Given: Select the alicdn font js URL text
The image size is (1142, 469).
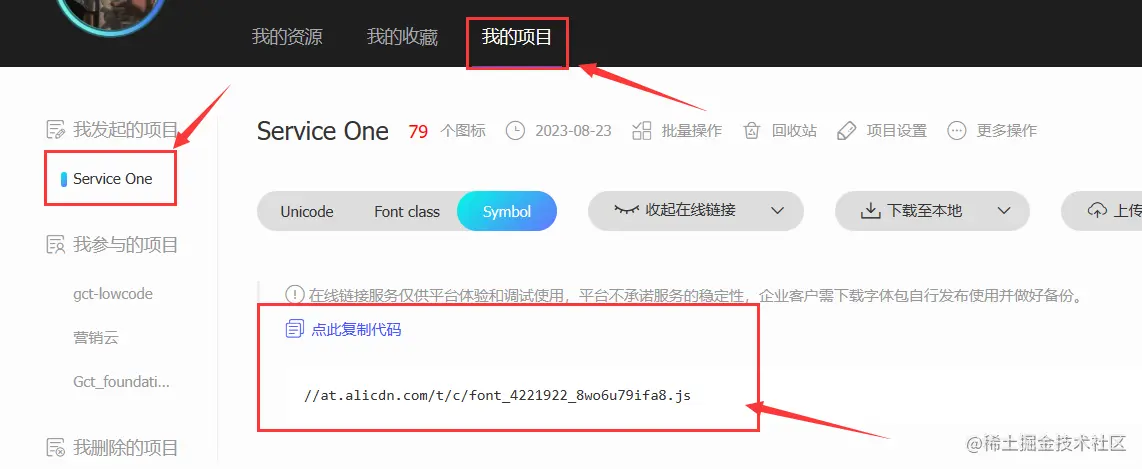Looking at the screenshot, I should click(497, 396).
